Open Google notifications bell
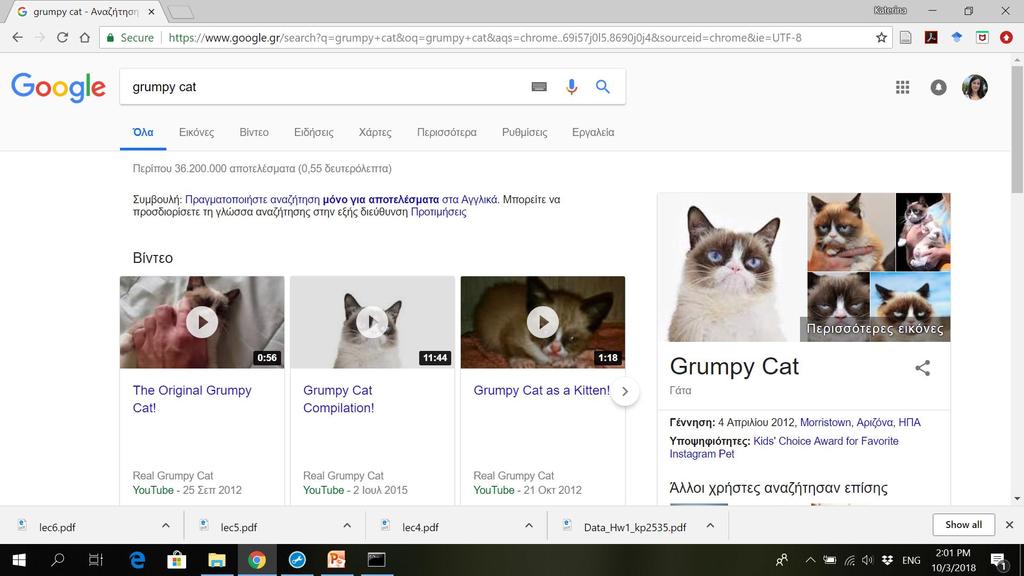This screenshot has width=1024, height=576. click(x=938, y=87)
